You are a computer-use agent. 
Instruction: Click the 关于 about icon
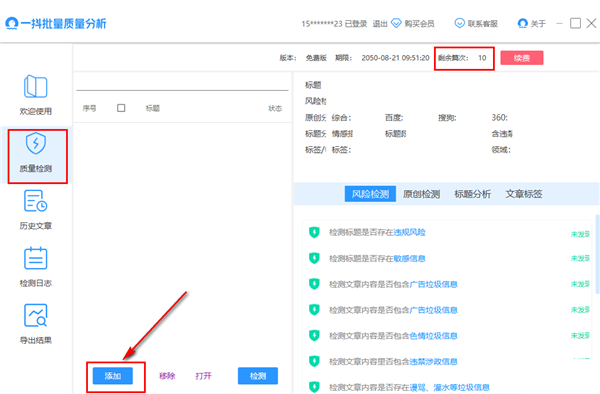[522, 23]
